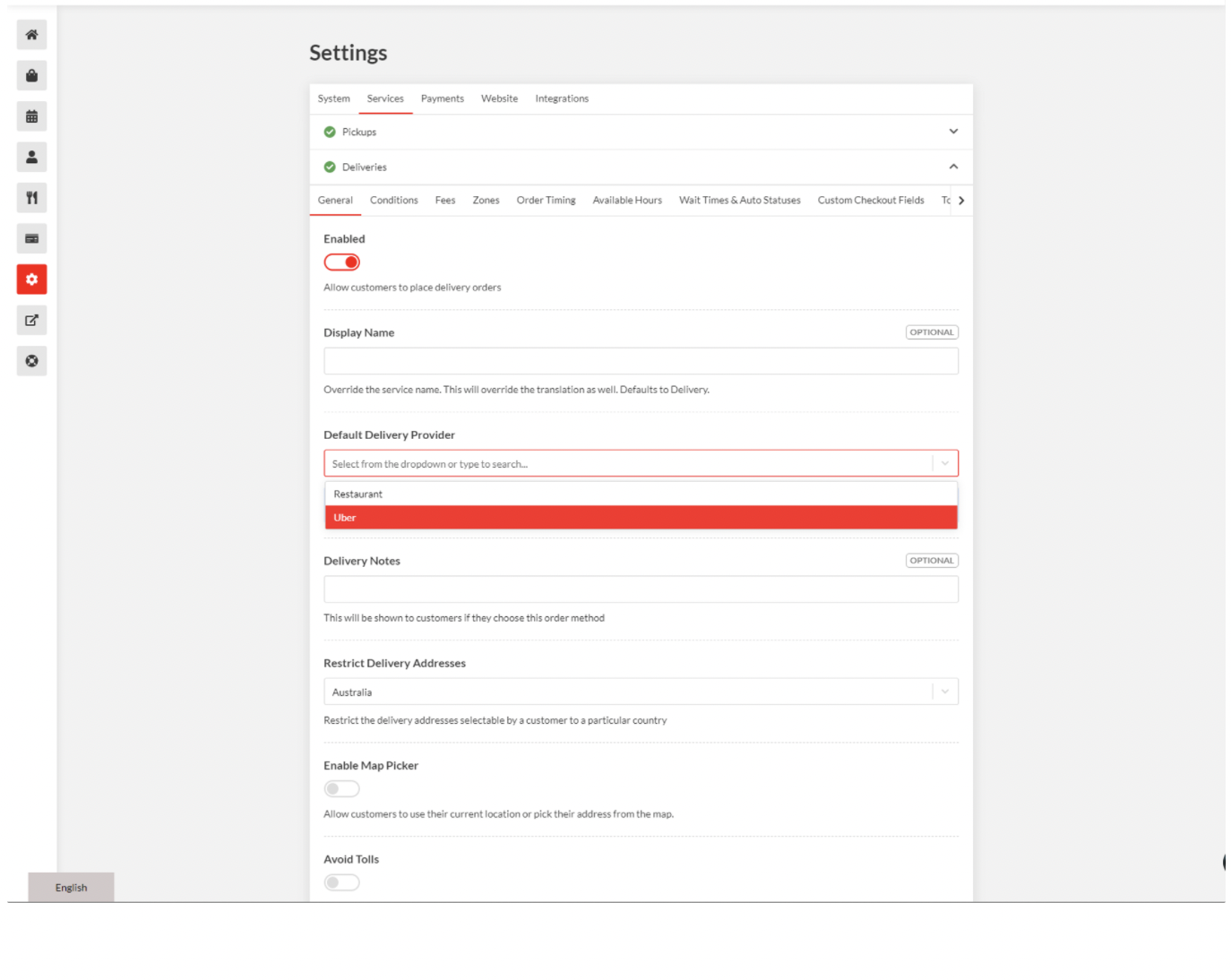Collapse the Deliveries section chevron
The image size is (1231, 980).
pos(952,167)
